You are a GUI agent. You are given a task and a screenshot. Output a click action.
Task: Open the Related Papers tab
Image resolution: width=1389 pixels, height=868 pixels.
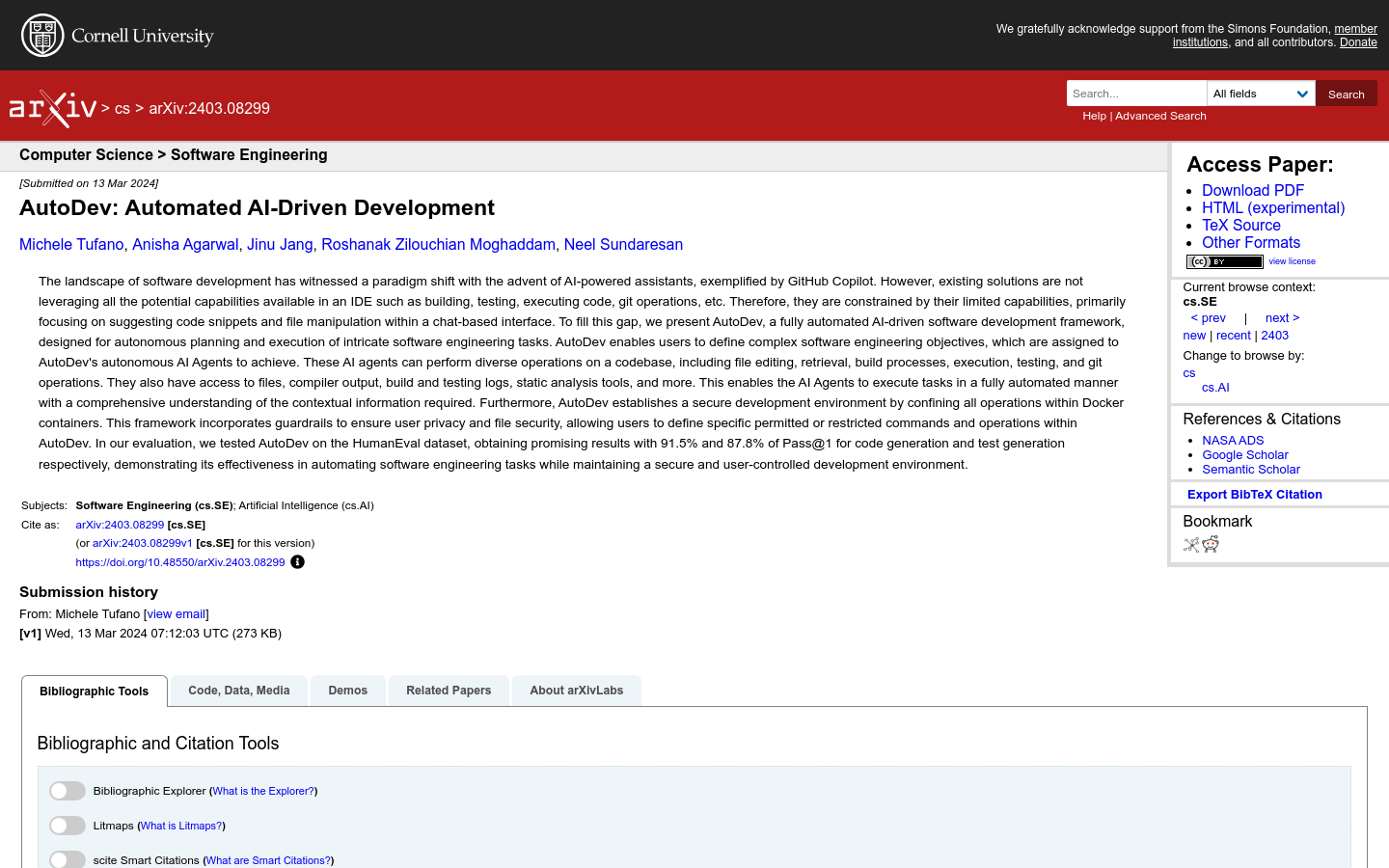(449, 691)
